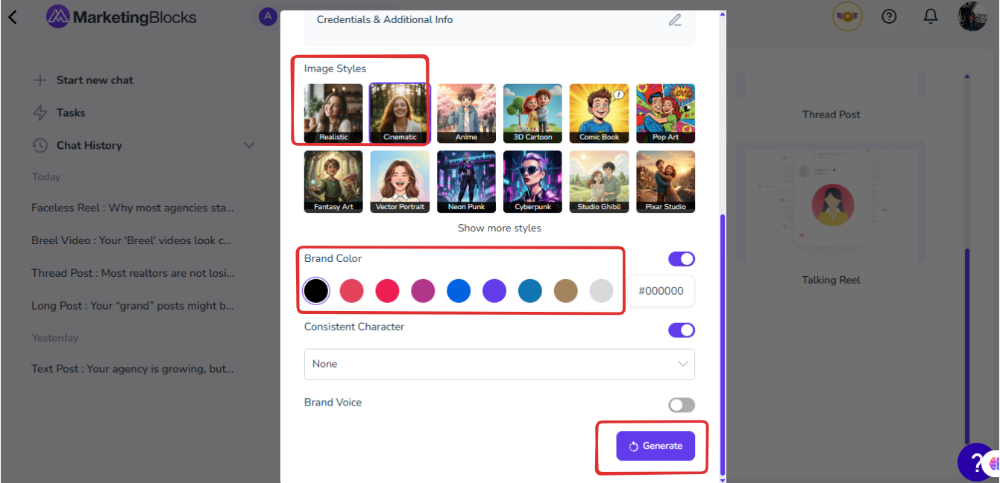This screenshot has height=483, width=1000.
Task: Open the help question mark icon in header
Action: [889, 17]
